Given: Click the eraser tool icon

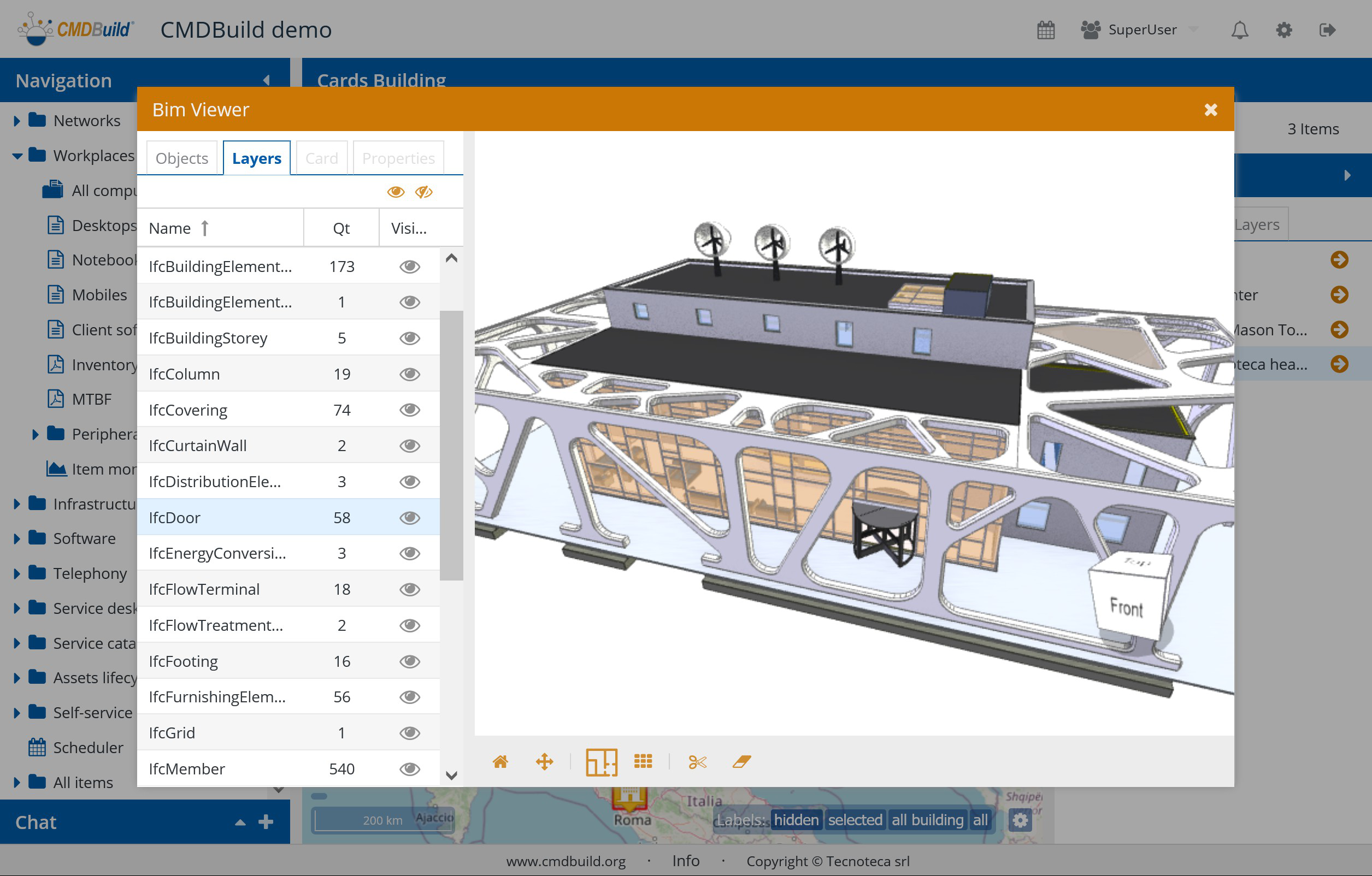Looking at the screenshot, I should (741, 761).
